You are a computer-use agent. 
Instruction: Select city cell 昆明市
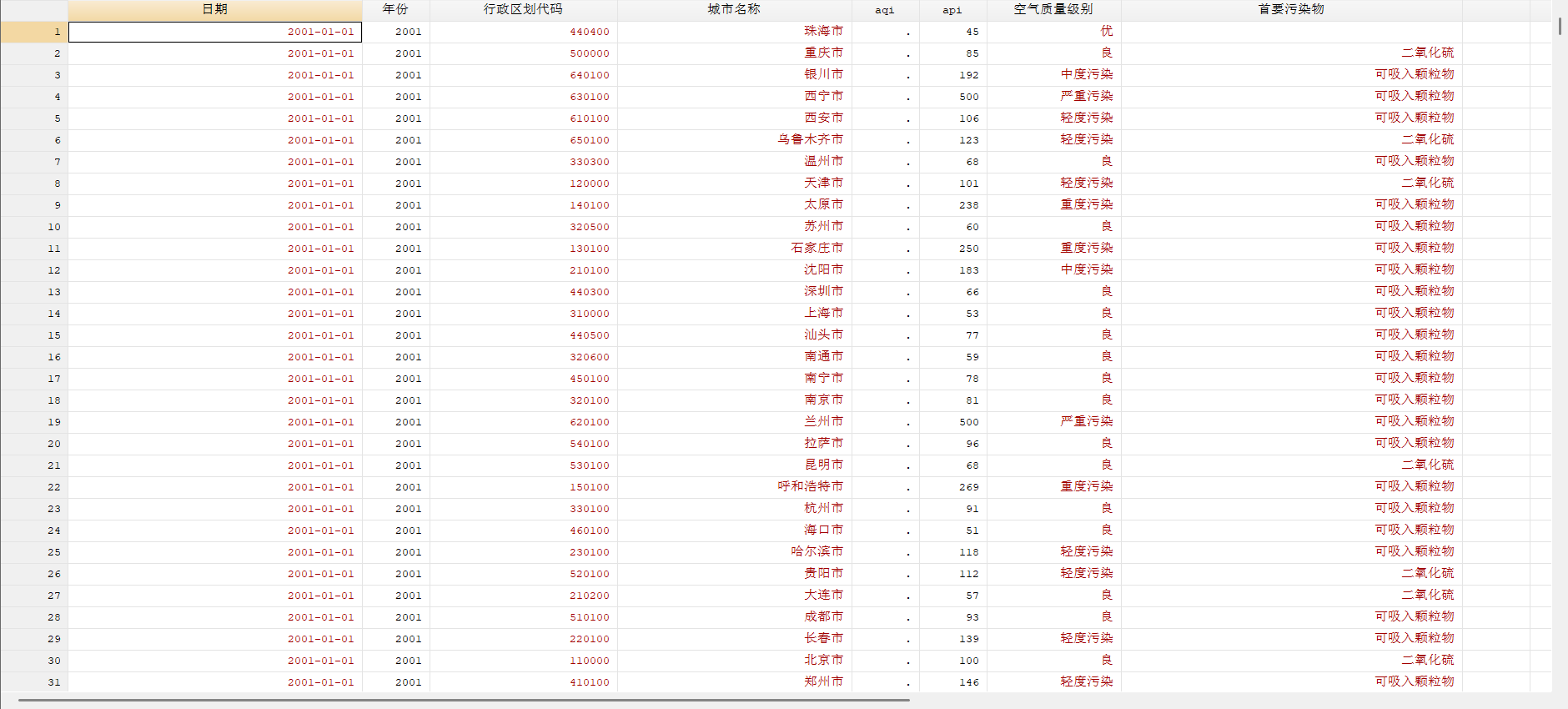click(734, 465)
